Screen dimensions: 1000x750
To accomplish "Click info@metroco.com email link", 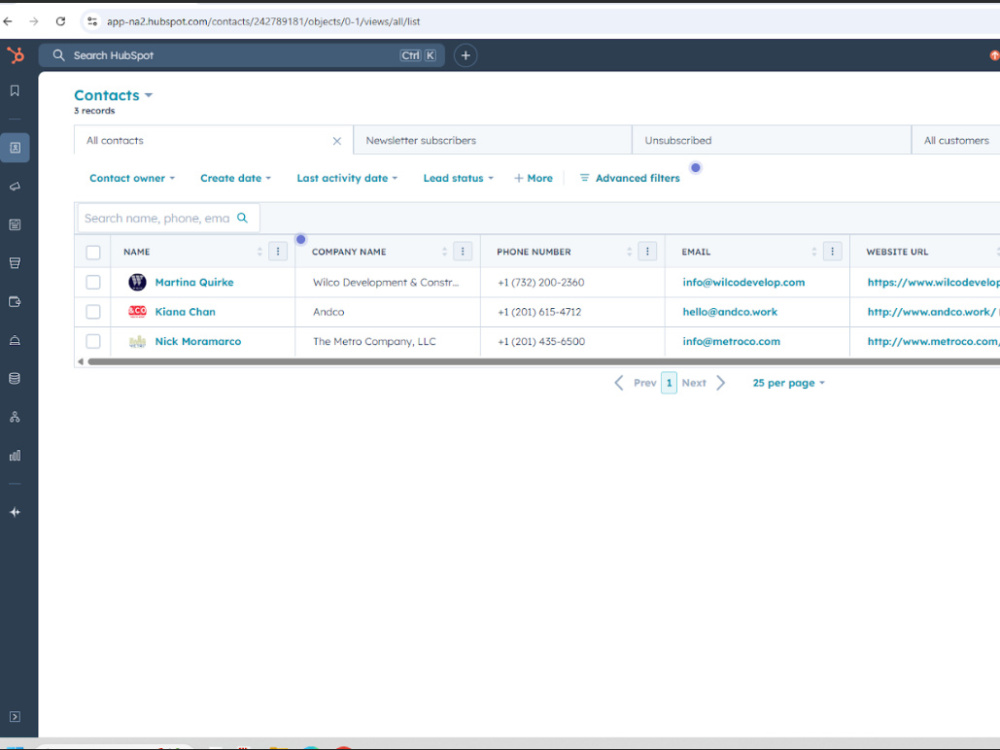I will pos(732,341).
